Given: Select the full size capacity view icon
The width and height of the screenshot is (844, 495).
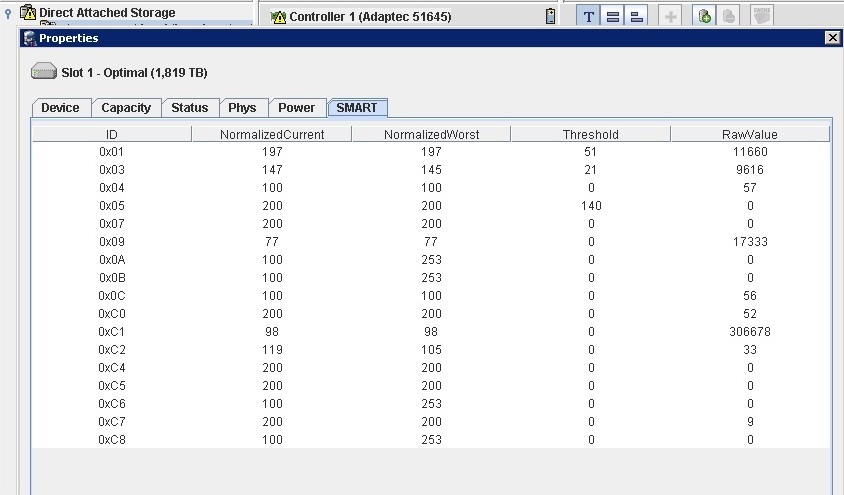Looking at the screenshot, I should [x=613, y=16].
